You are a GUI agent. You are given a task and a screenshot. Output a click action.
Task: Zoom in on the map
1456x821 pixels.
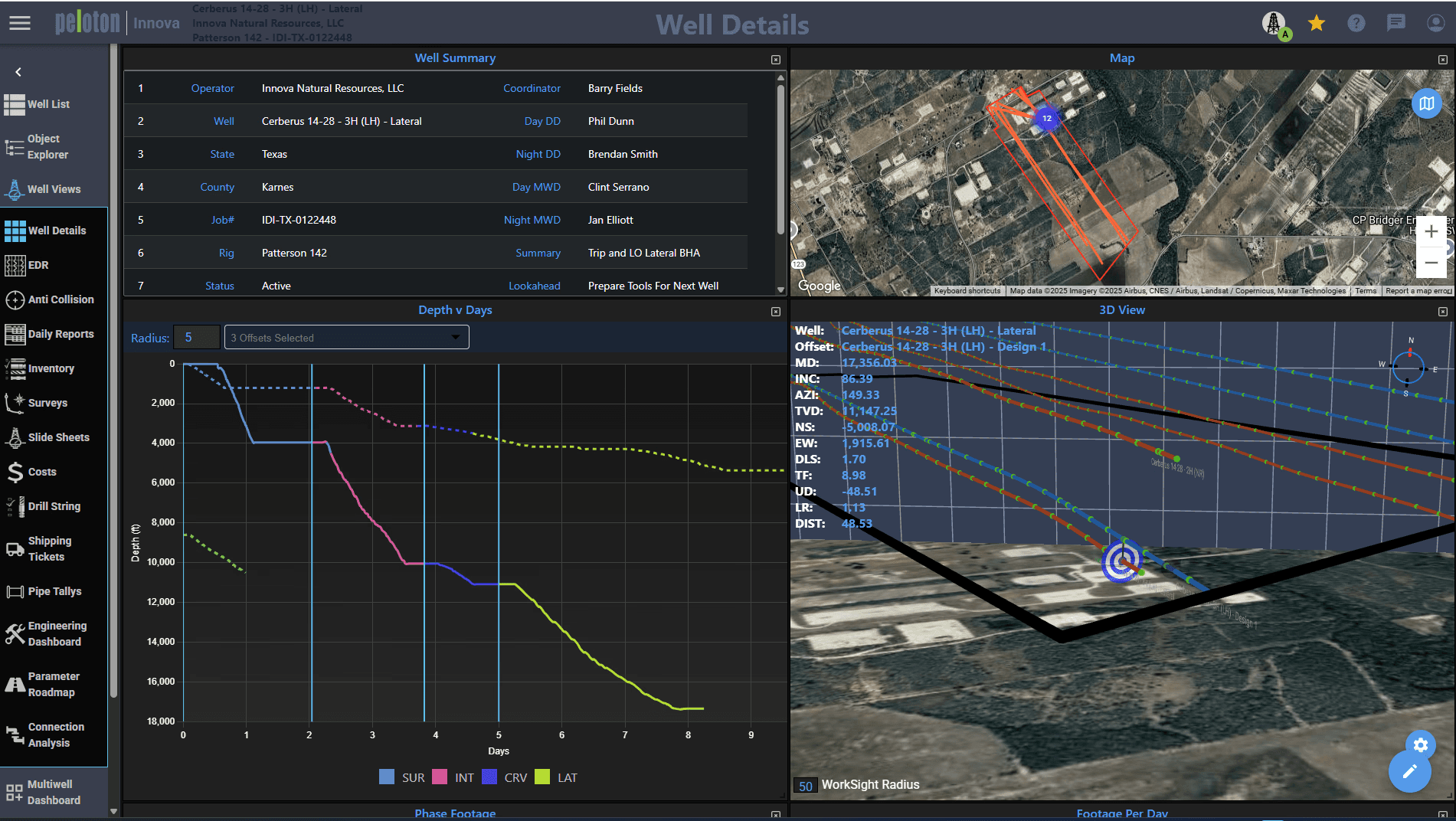click(x=1430, y=231)
